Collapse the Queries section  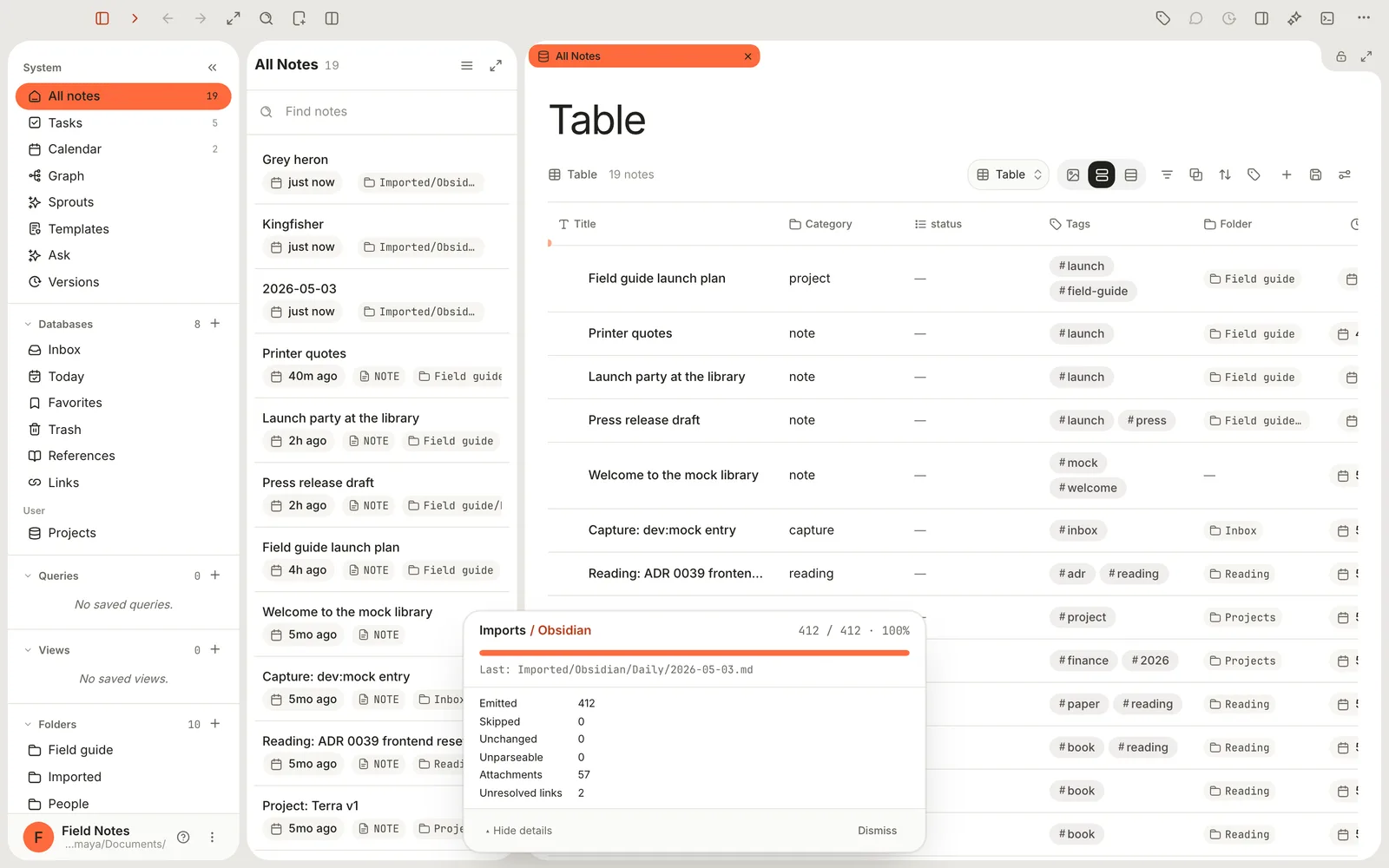(28, 575)
